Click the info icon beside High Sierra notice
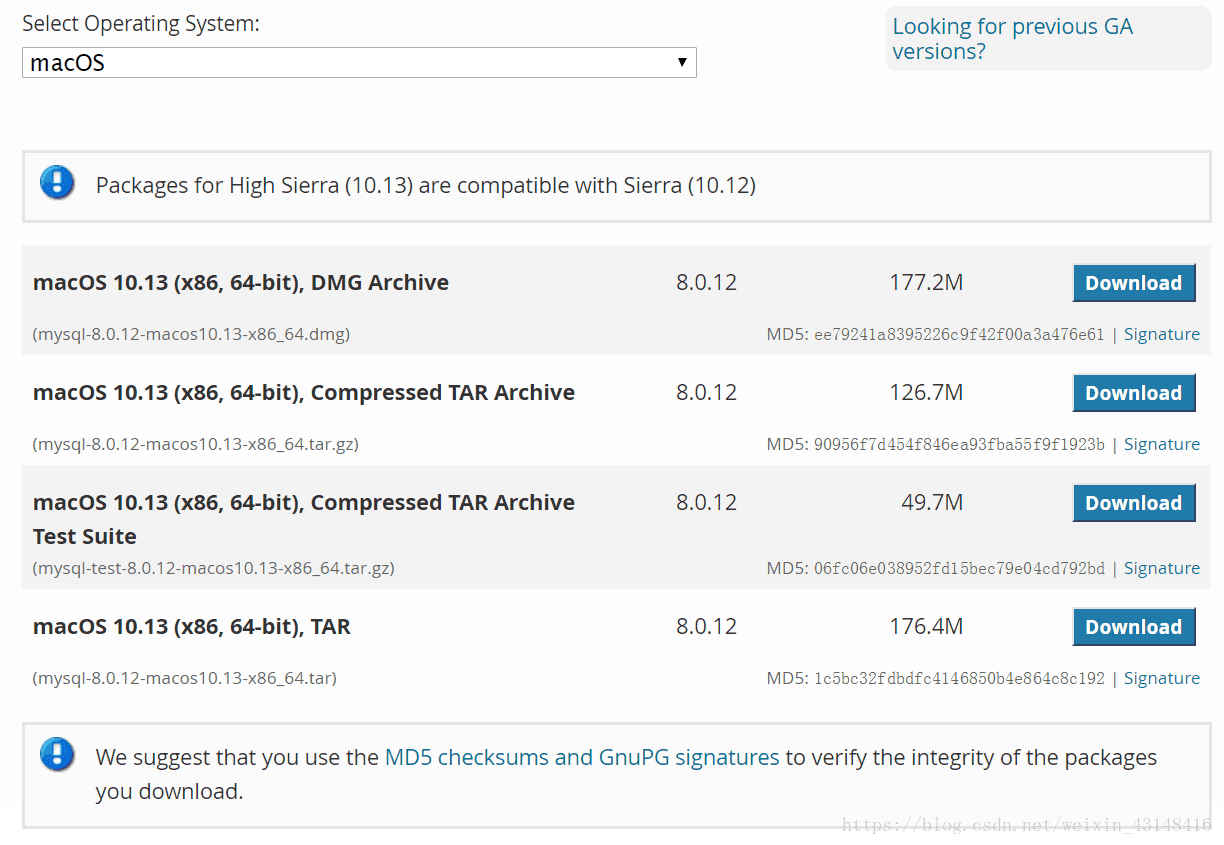The image size is (1224, 845). tap(57, 183)
